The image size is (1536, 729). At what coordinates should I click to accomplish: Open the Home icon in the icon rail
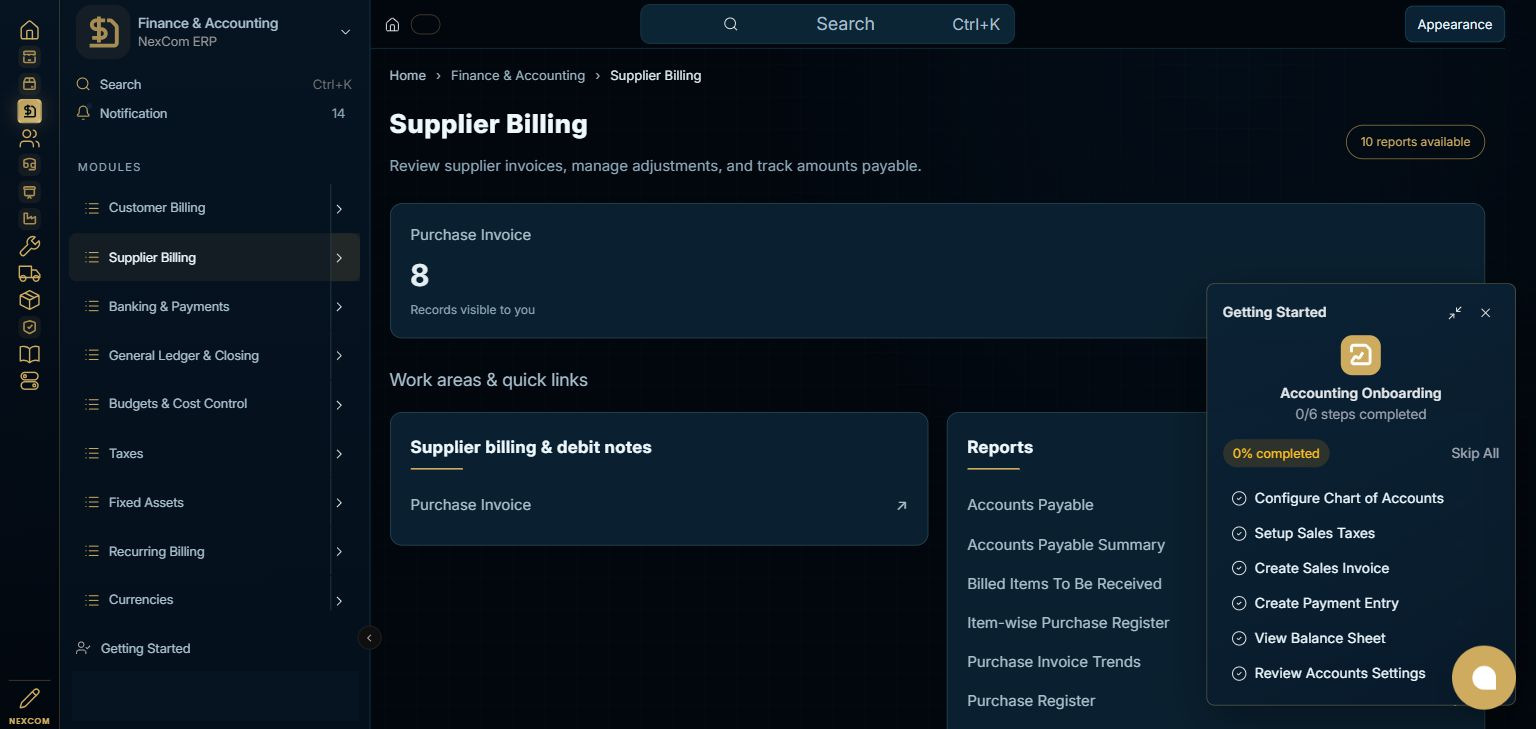[29, 30]
